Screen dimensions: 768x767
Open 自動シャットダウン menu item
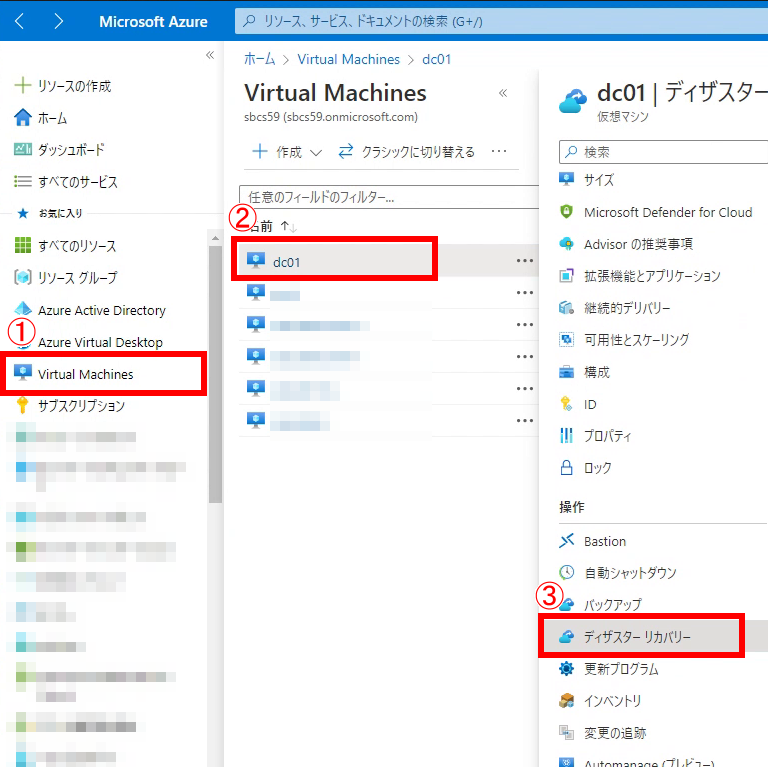pyautogui.click(x=618, y=573)
